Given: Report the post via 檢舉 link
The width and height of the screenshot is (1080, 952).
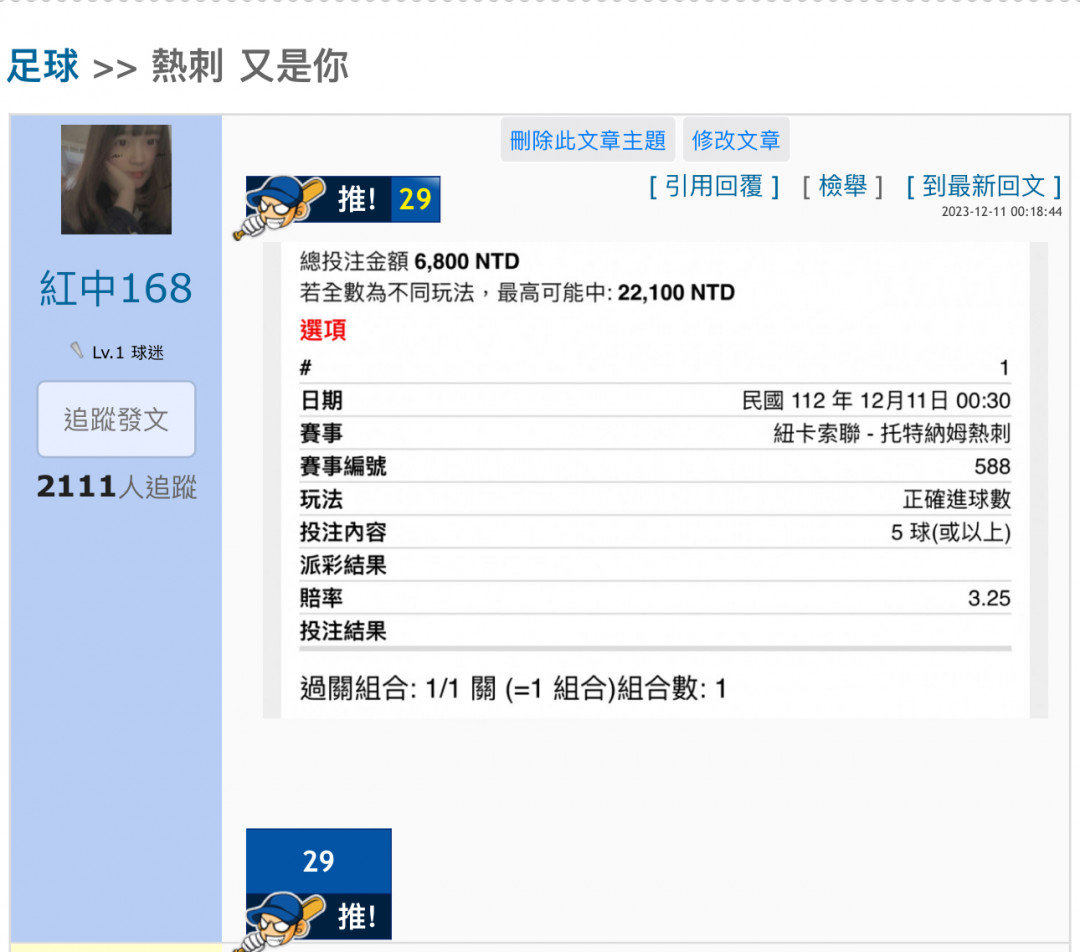Looking at the screenshot, I should [x=842, y=186].
